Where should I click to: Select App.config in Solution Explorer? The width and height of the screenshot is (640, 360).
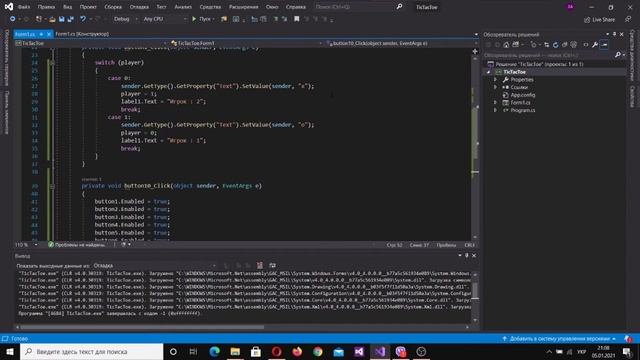pyautogui.click(x=522, y=95)
